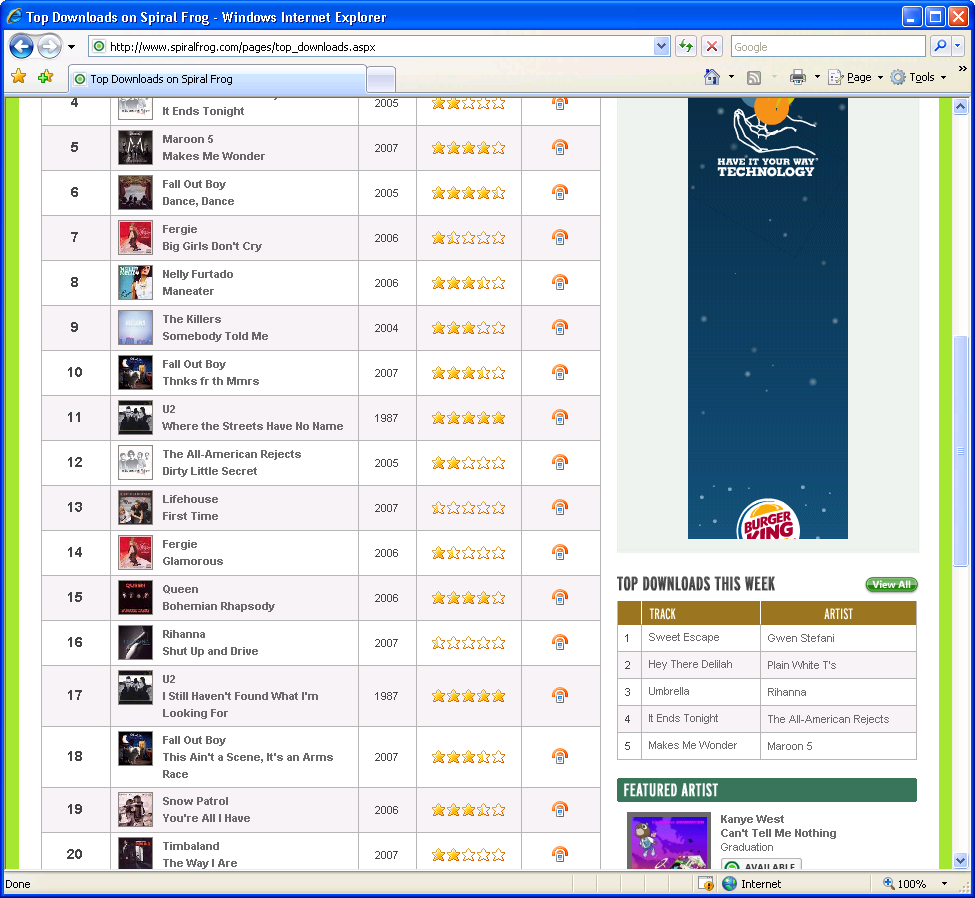Open the RSS feeds icon
The width and height of the screenshot is (975, 898).
coord(754,77)
